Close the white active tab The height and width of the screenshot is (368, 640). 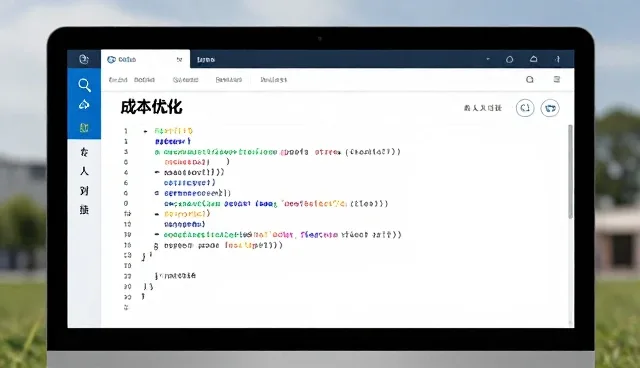(x=179, y=60)
